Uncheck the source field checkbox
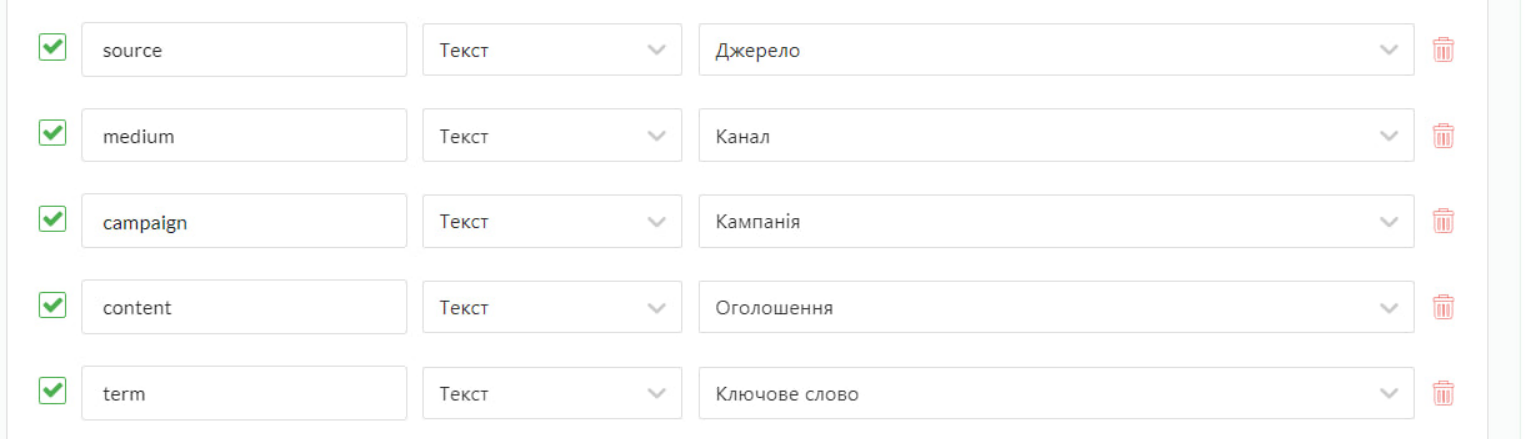The image size is (1528, 439). click(x=52, y=47)
